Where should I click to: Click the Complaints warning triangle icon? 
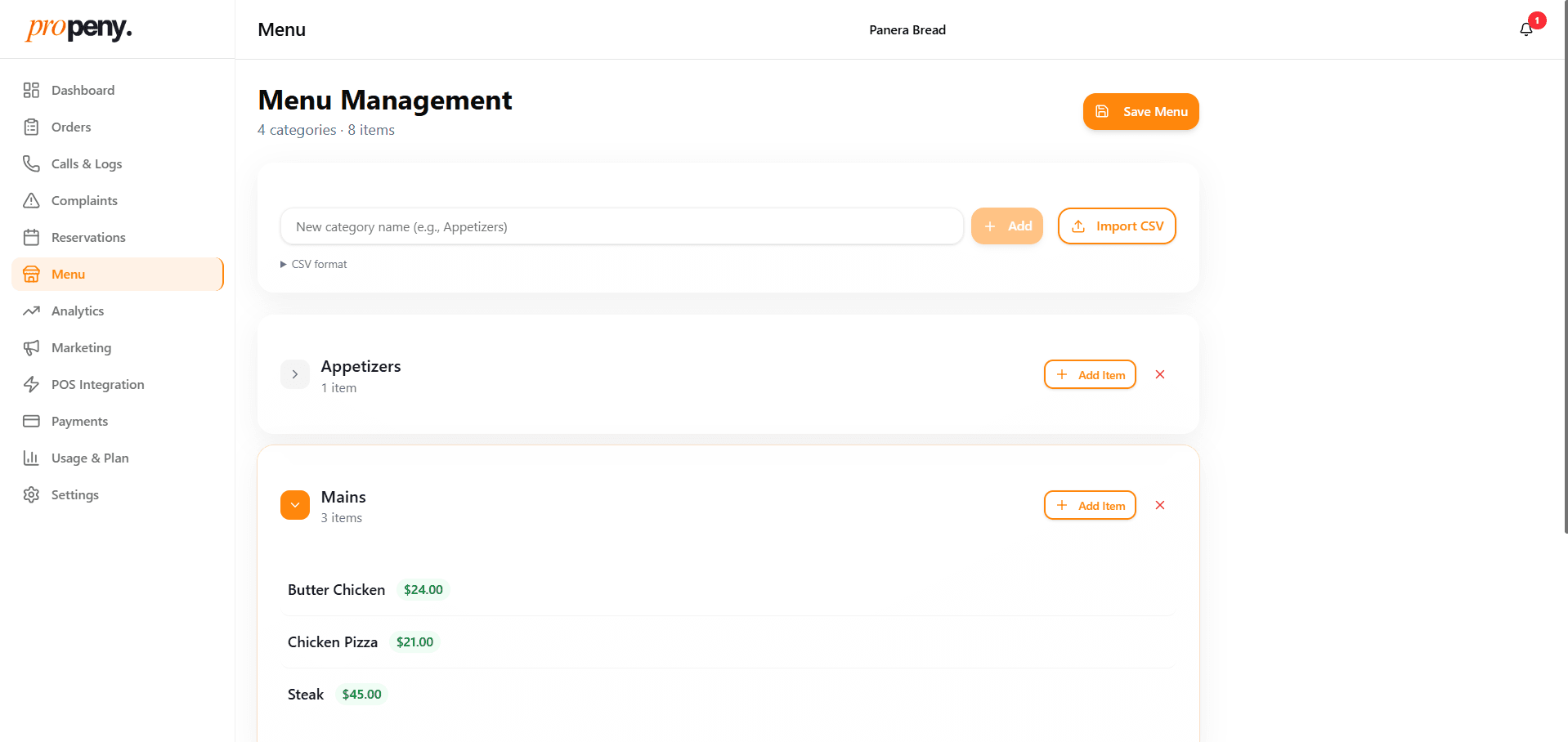coord(31,200)
